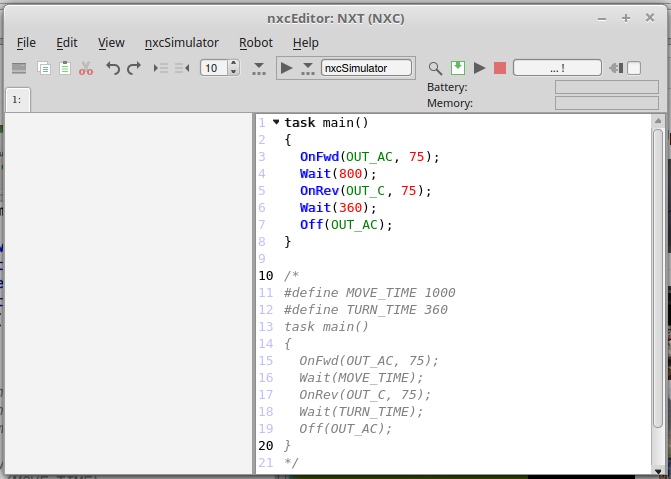Open the Edit menu
Image resolution: width=671 pixels, height=479 pixels.
coord(67,43)
